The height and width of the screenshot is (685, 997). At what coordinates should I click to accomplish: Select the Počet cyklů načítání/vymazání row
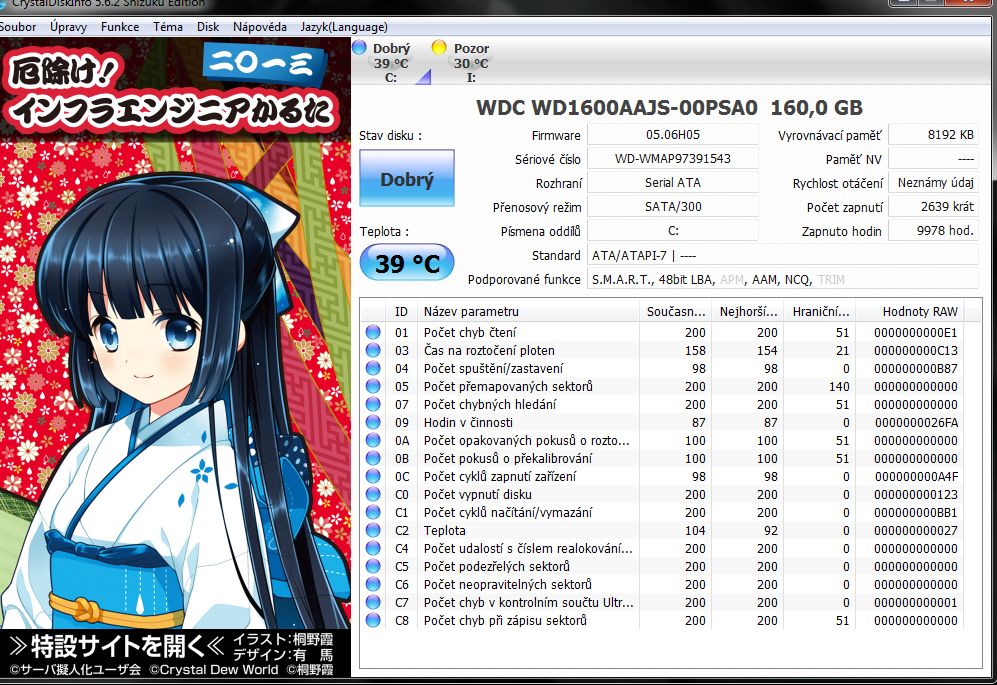[662, 512]
